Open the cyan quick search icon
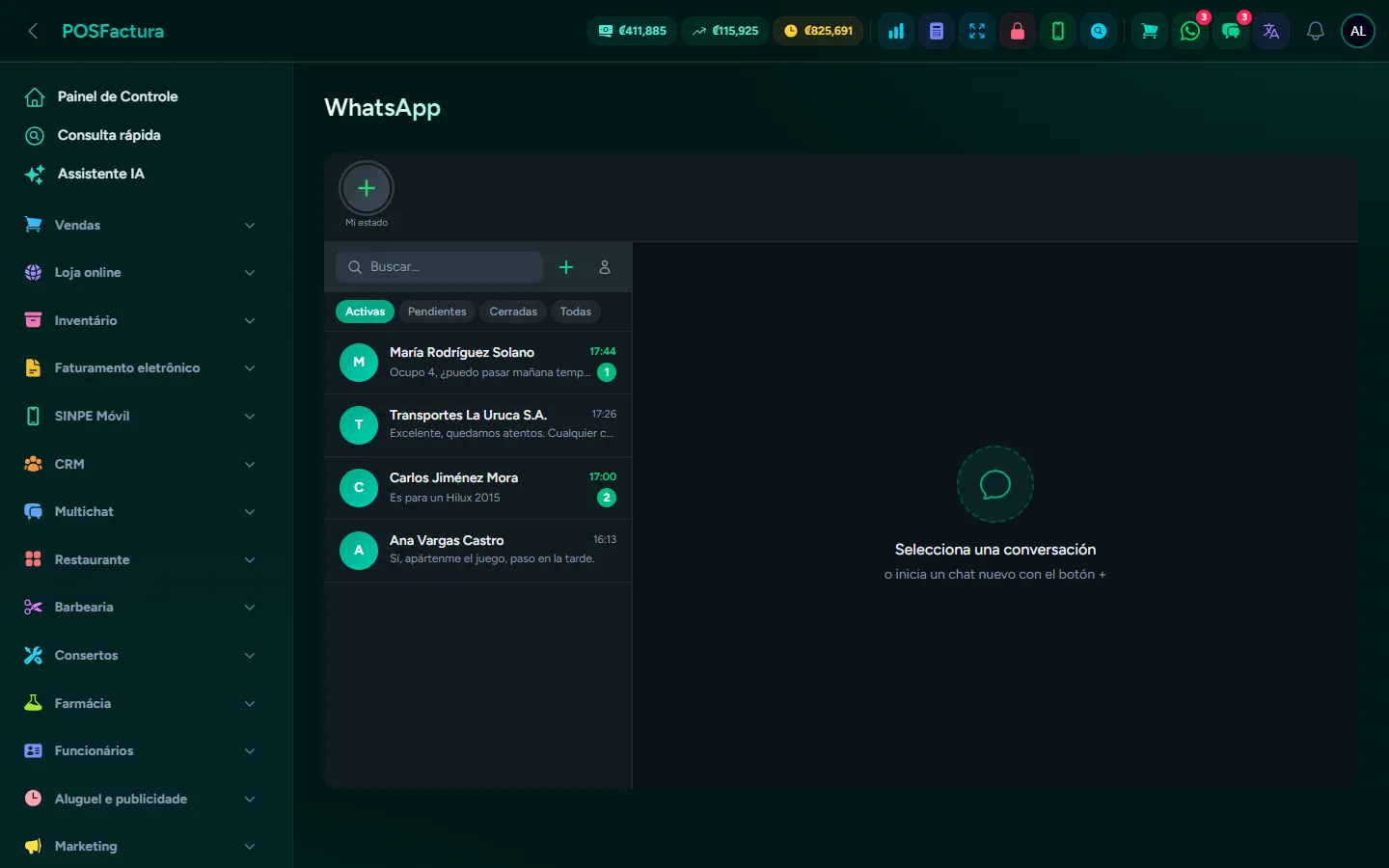Screen dimensions: 1389x868 coord(1099,31)
